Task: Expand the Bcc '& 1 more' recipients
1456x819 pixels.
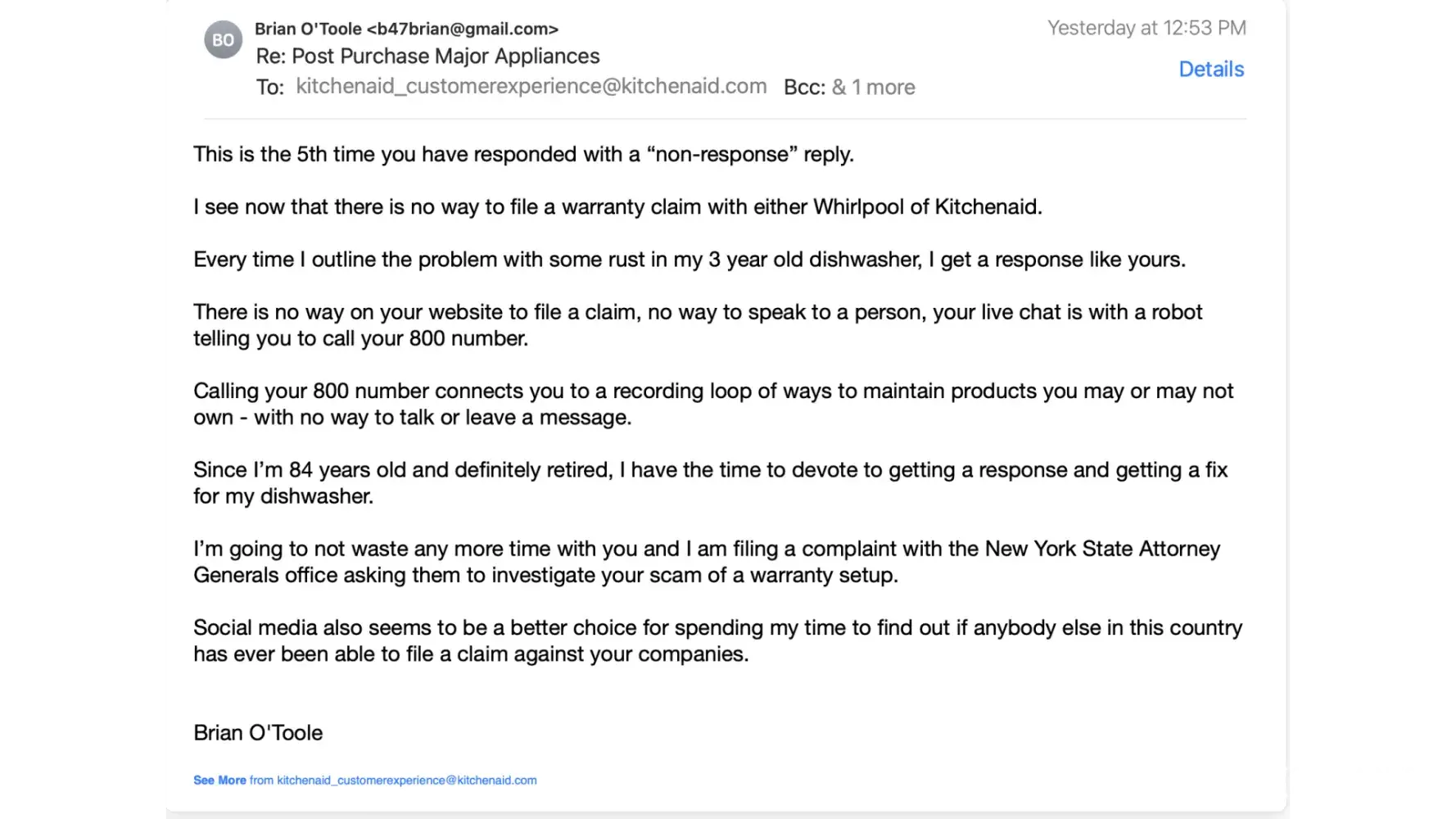Action: pos(873,88)
